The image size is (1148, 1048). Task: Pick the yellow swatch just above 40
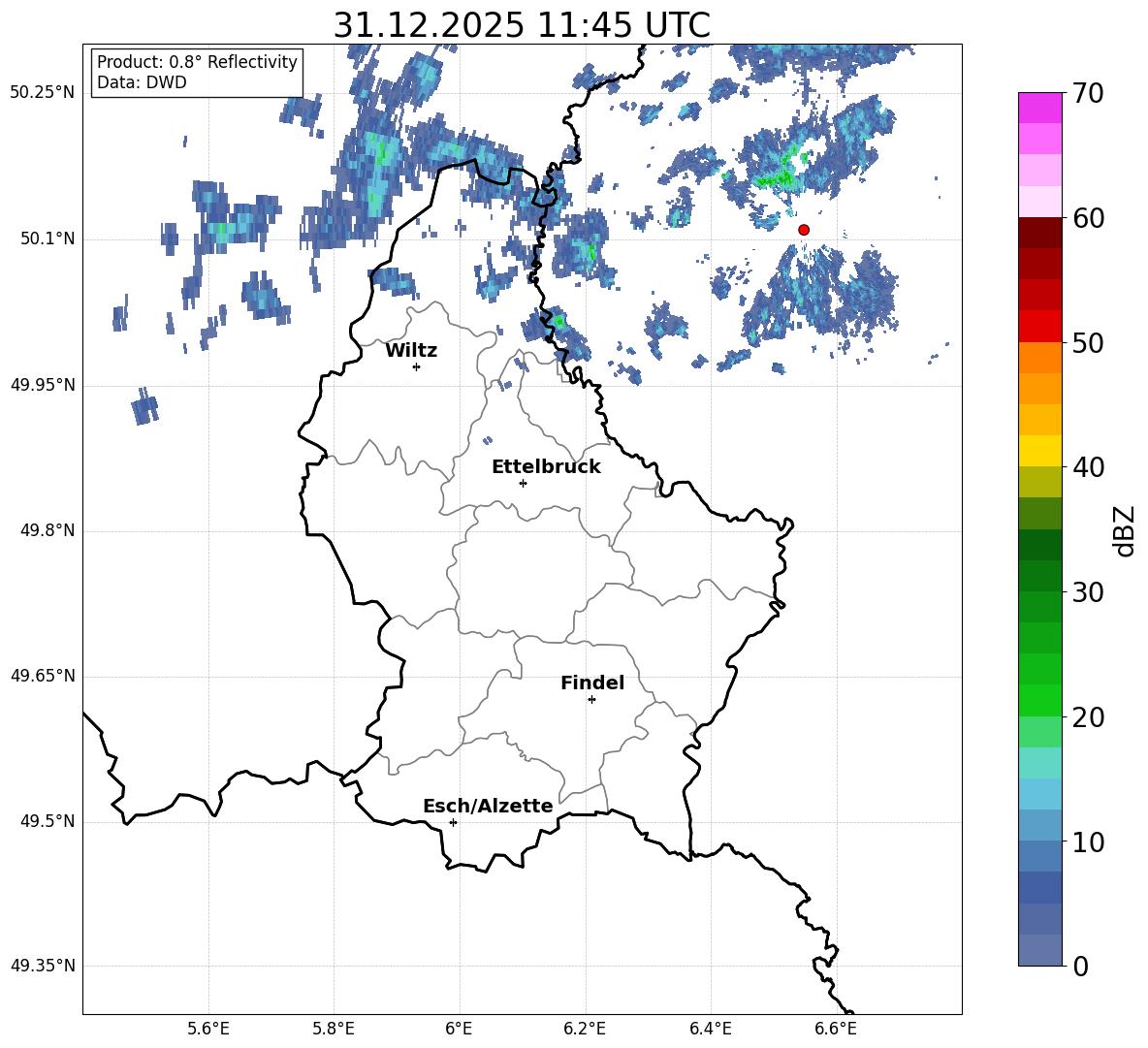coord(1039,451)
